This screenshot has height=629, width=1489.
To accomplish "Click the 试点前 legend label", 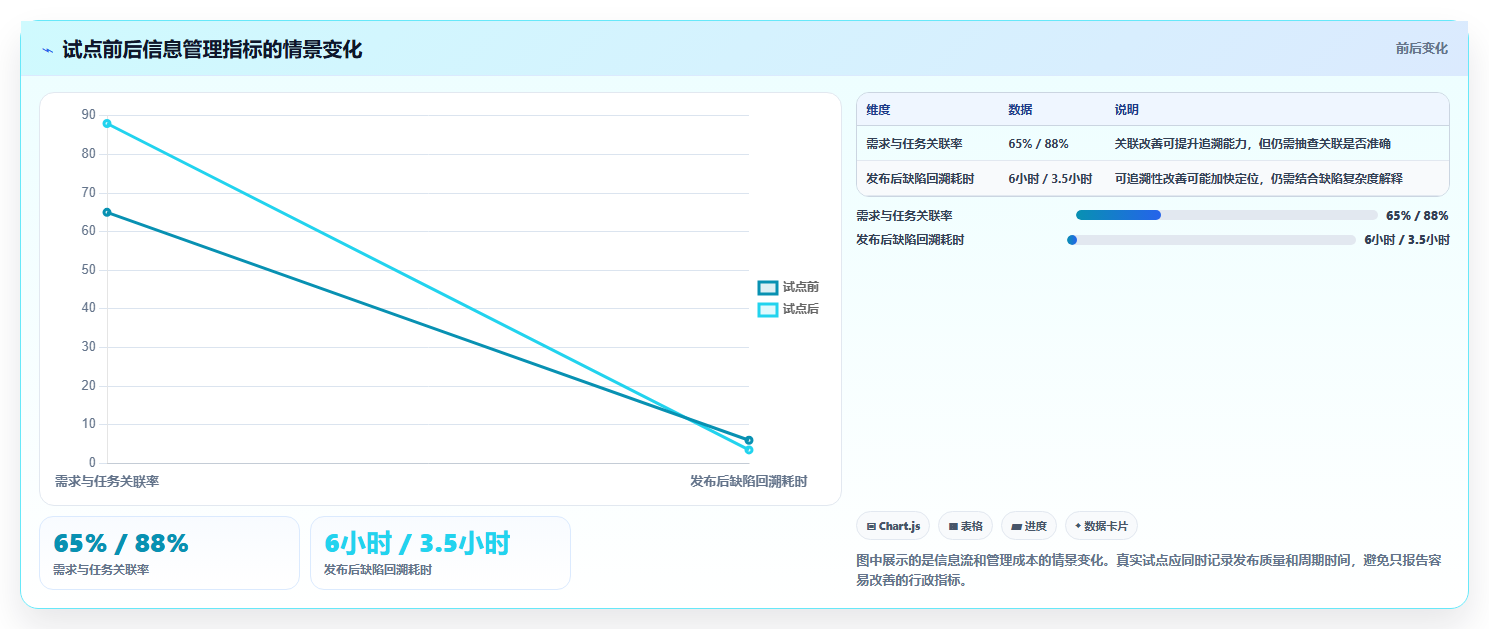I will click(801, 287).
